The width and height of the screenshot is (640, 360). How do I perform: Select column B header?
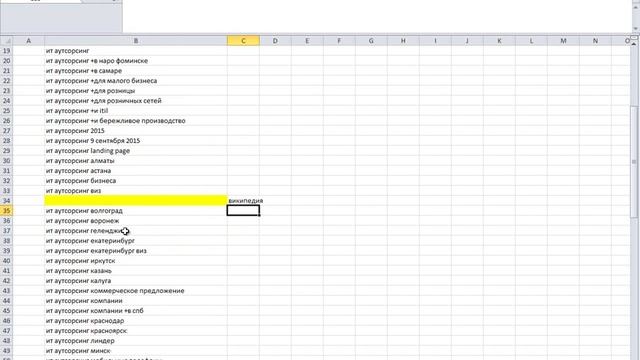coord(136,41)
